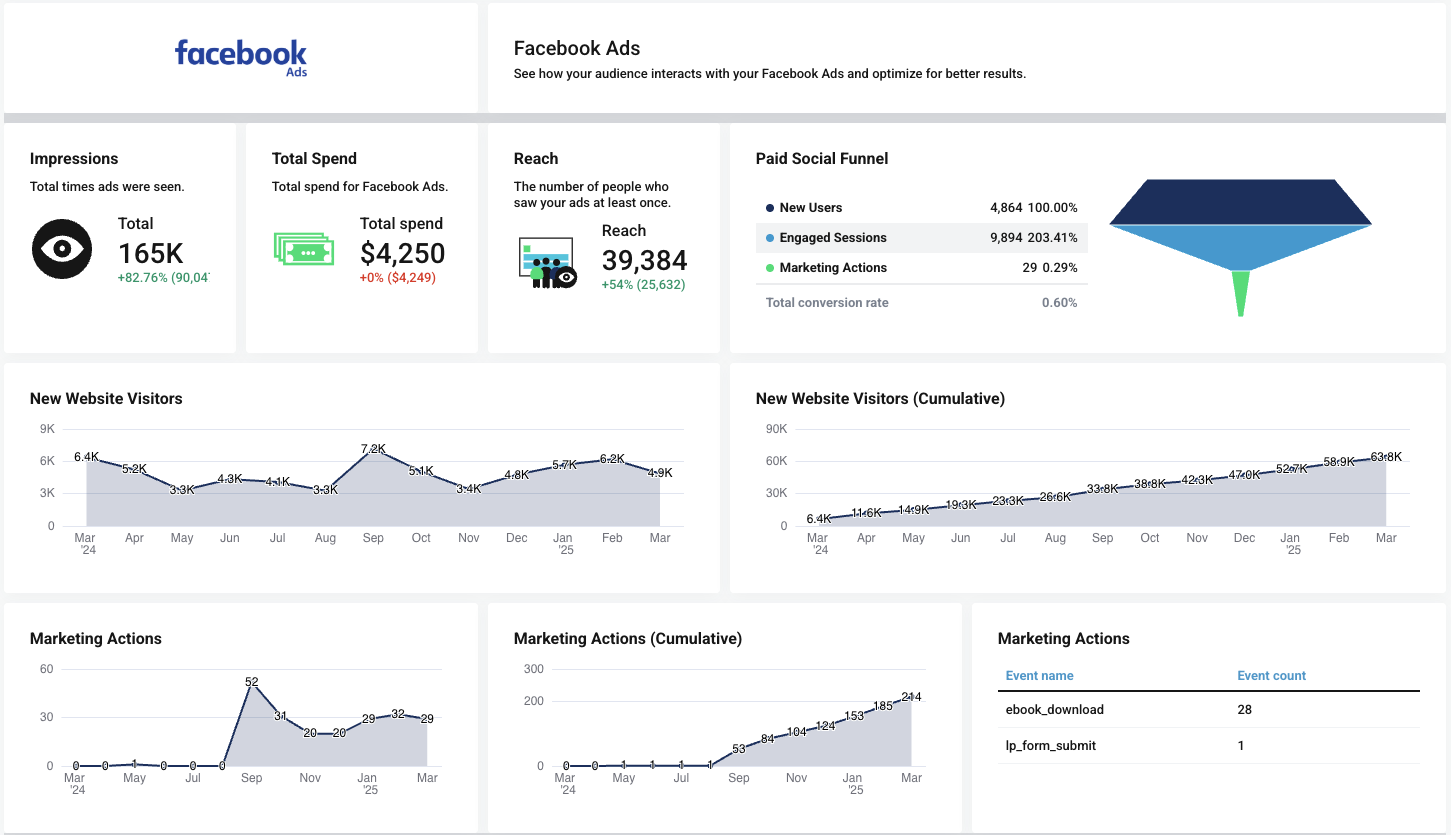Click the 33.8K point on the cumulative visitors chart

click(1103, 489)
